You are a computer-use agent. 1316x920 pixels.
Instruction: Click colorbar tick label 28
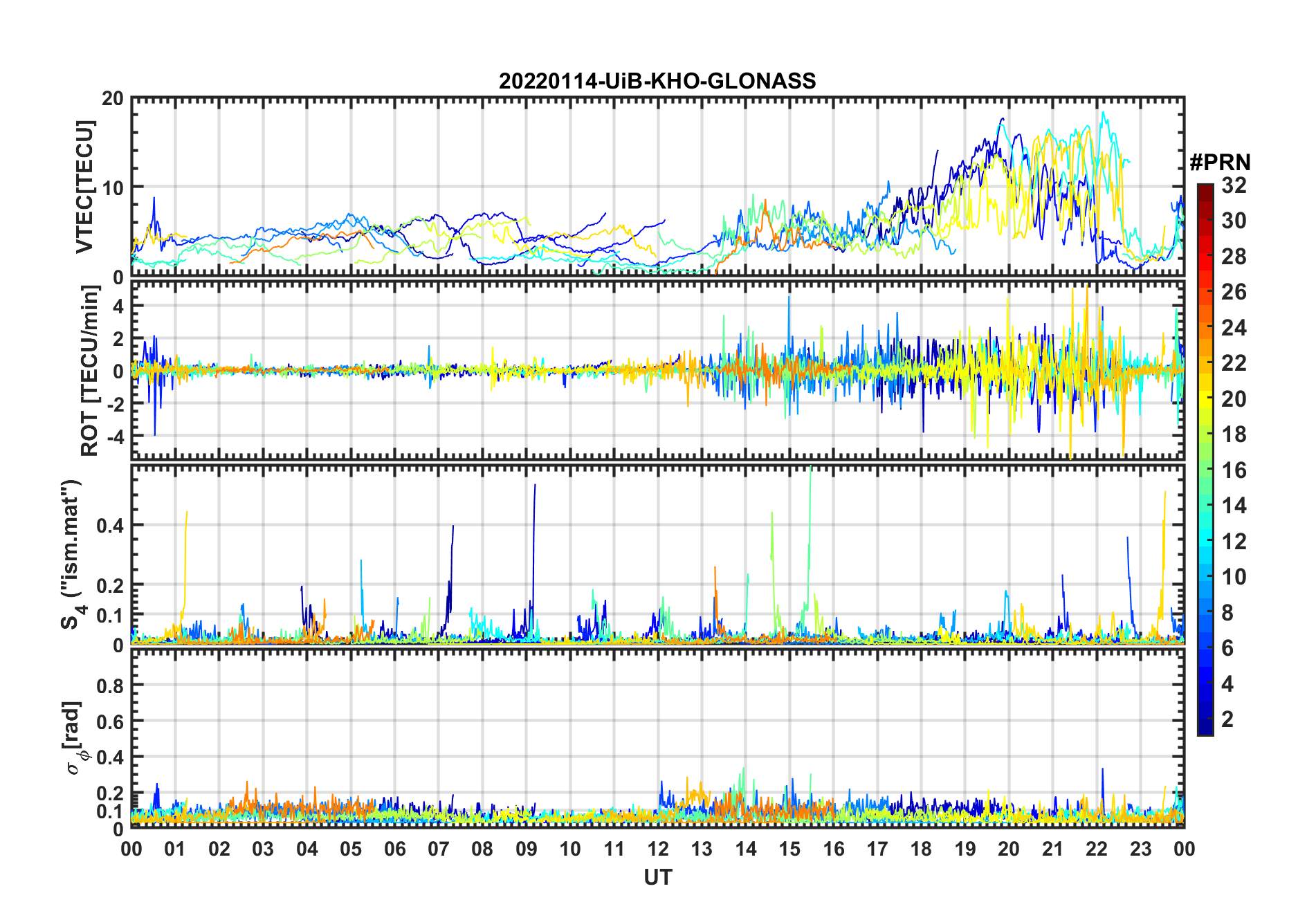[1234, 257]
